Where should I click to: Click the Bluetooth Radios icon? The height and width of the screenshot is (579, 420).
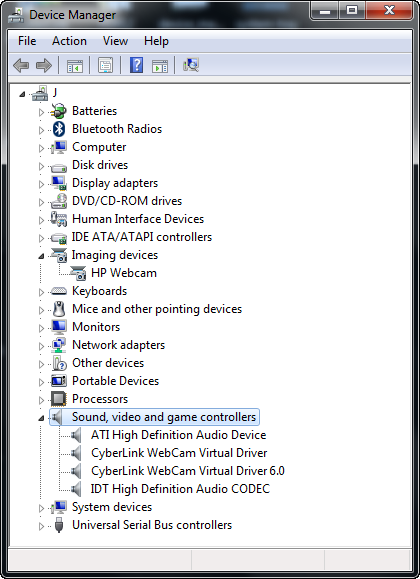click(x=59, y=129)
